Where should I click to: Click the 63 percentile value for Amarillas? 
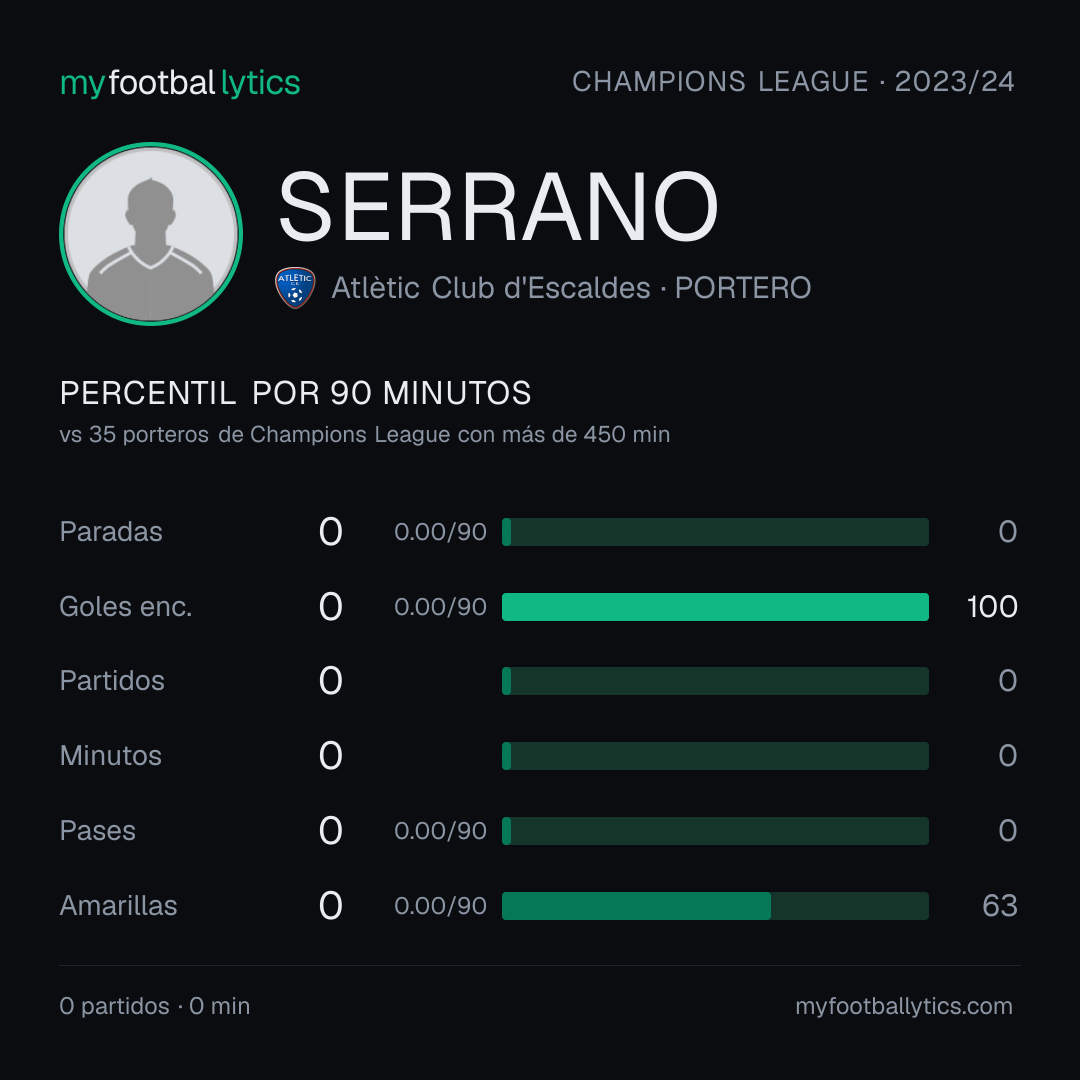coord(1000,906)
